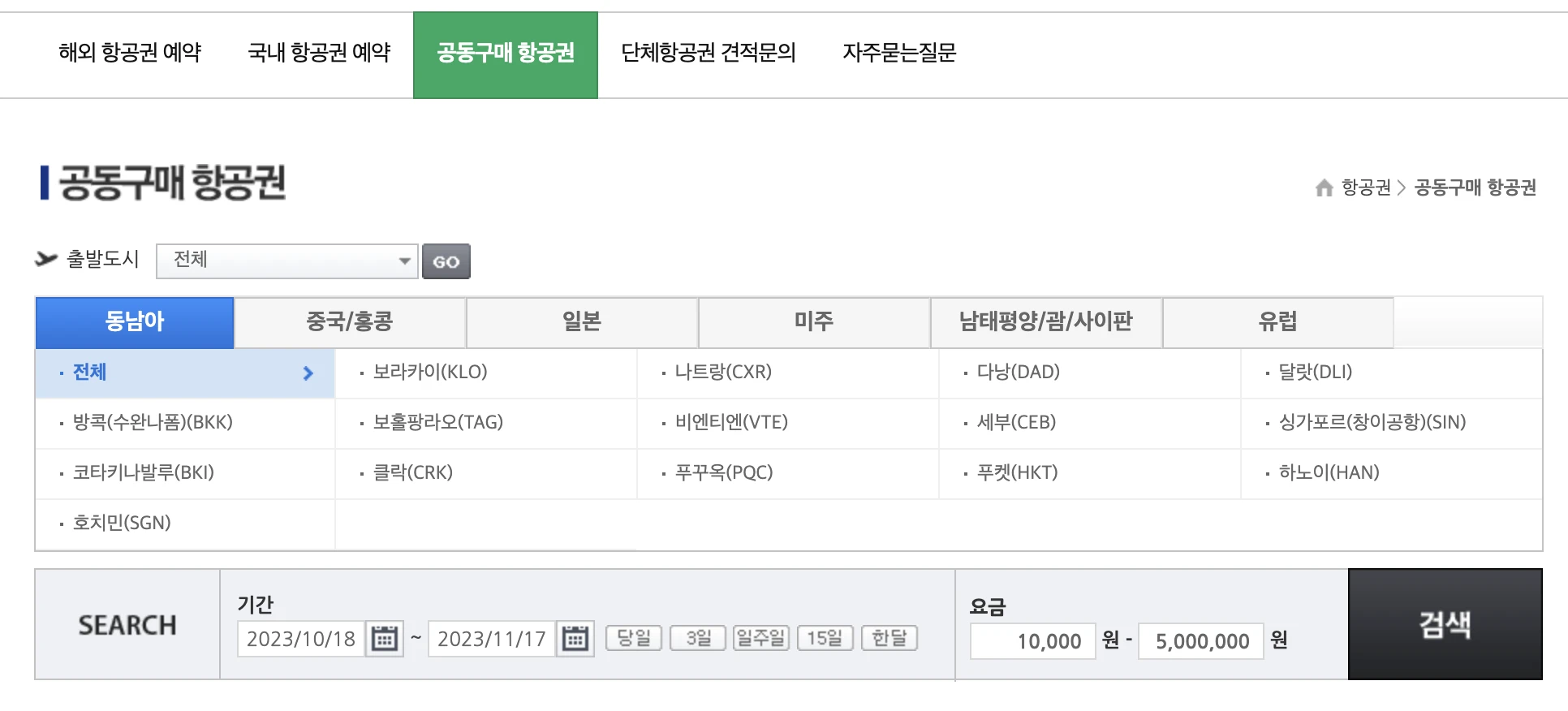The width and height of the screenshot is (1568, 711).
Task: Choose the 한달 period option
Action: (890, 638)
